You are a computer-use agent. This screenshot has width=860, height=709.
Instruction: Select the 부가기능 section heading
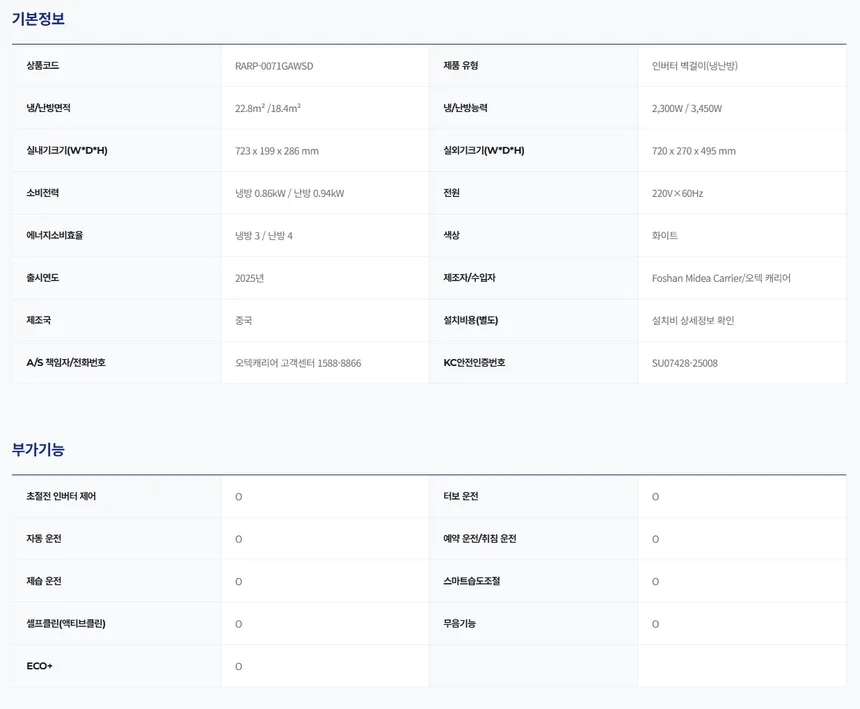(x=38, y=450)
